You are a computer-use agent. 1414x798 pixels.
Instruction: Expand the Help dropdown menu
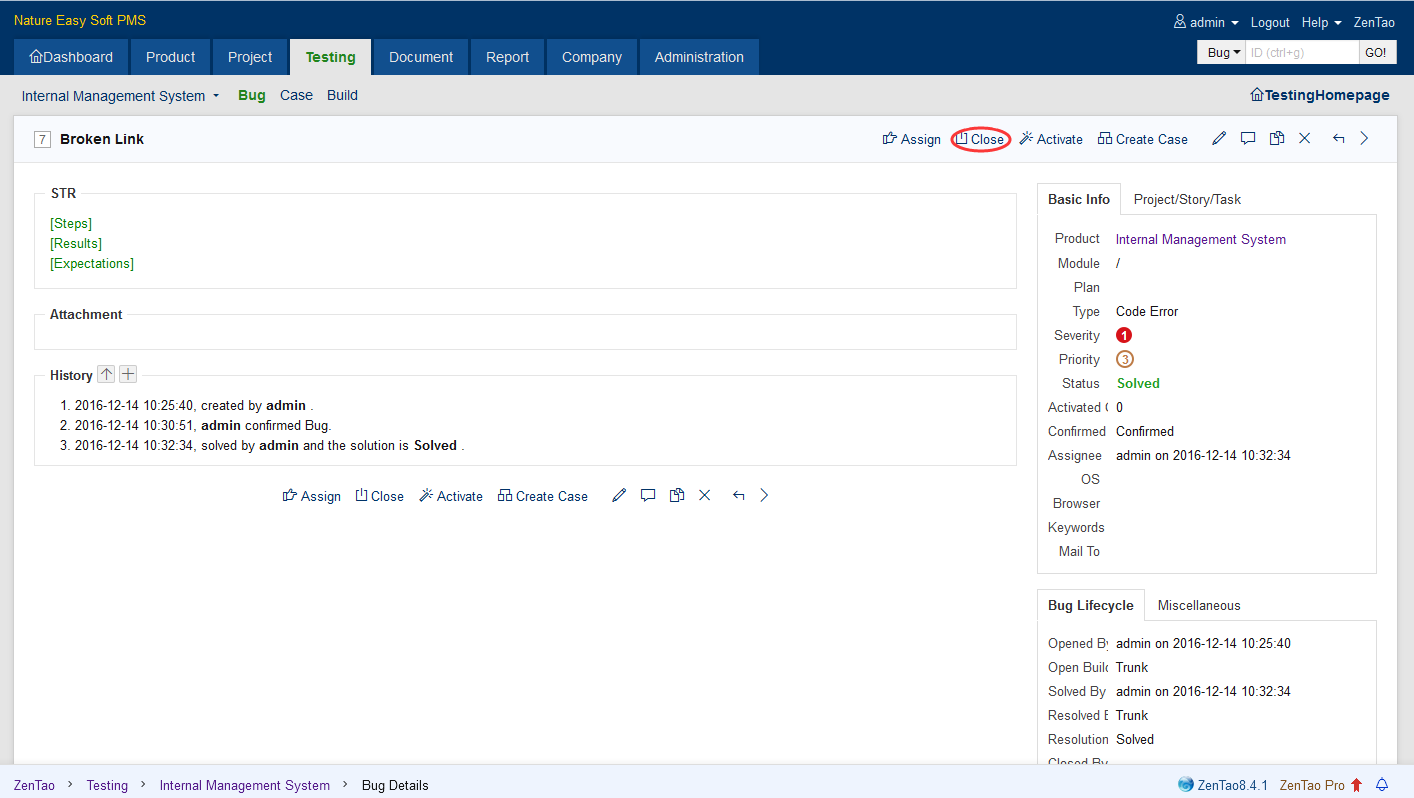tap(1320, 22)
